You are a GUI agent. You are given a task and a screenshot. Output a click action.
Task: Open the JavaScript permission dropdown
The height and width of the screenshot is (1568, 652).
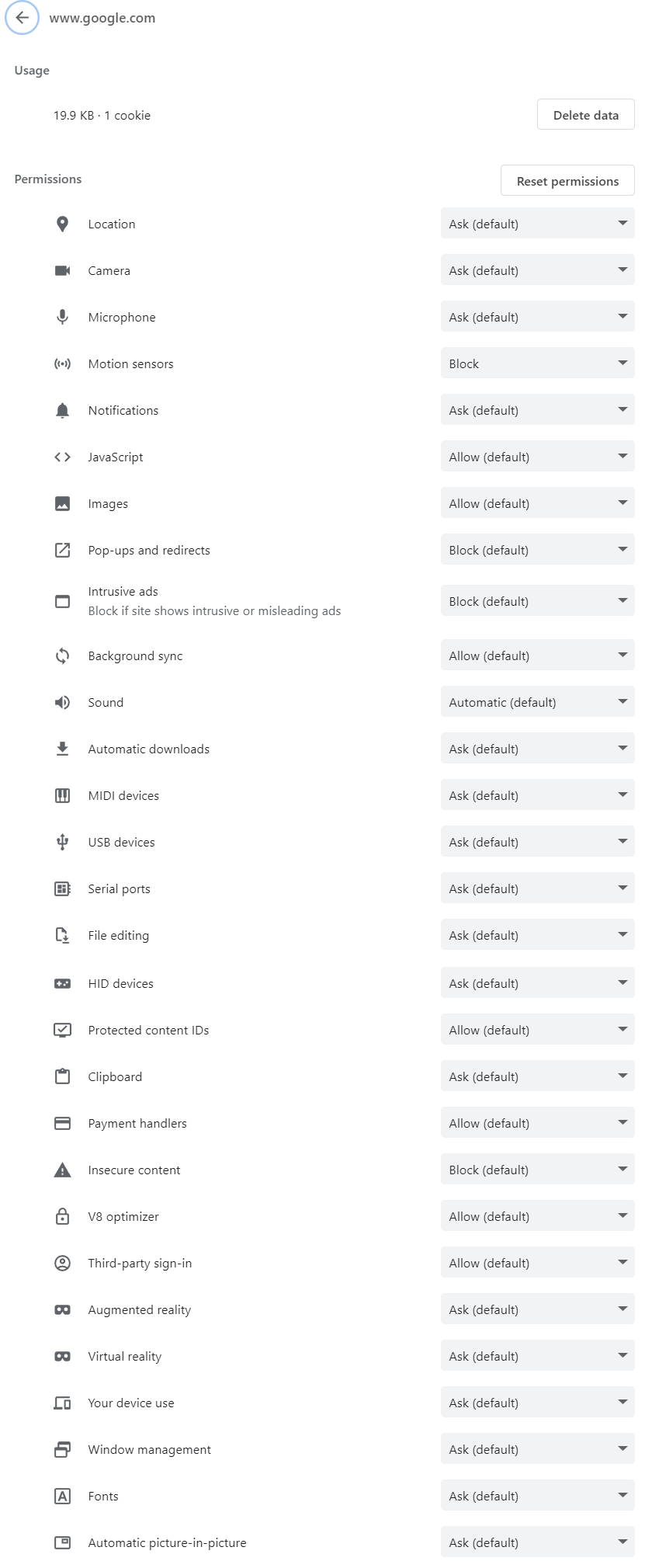(537, 457)
